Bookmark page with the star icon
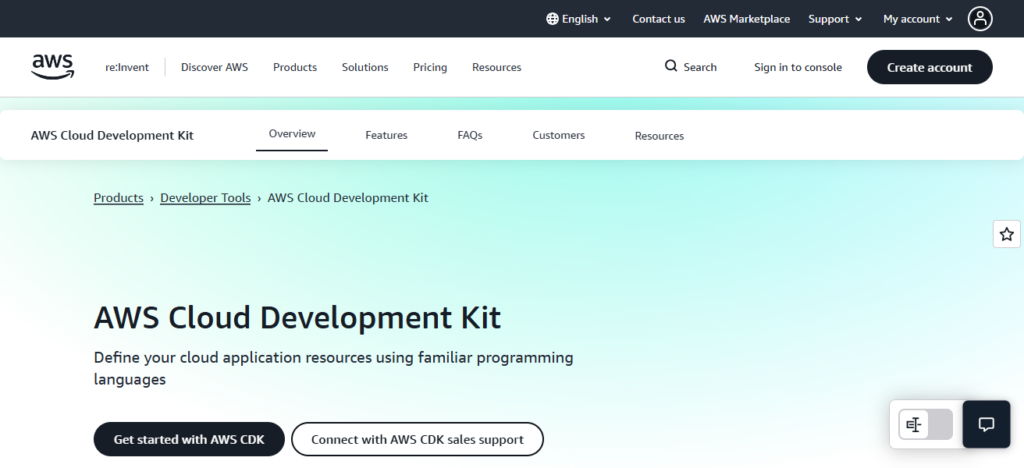1024x468 pixels. (x=1006, y=234)
